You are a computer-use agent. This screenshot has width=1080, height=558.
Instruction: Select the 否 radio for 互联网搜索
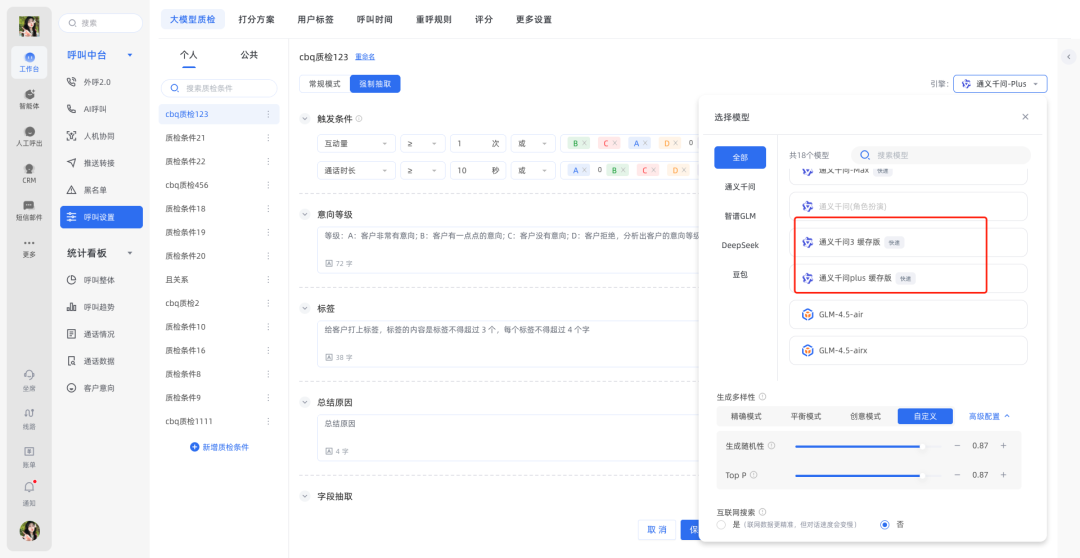884,524
